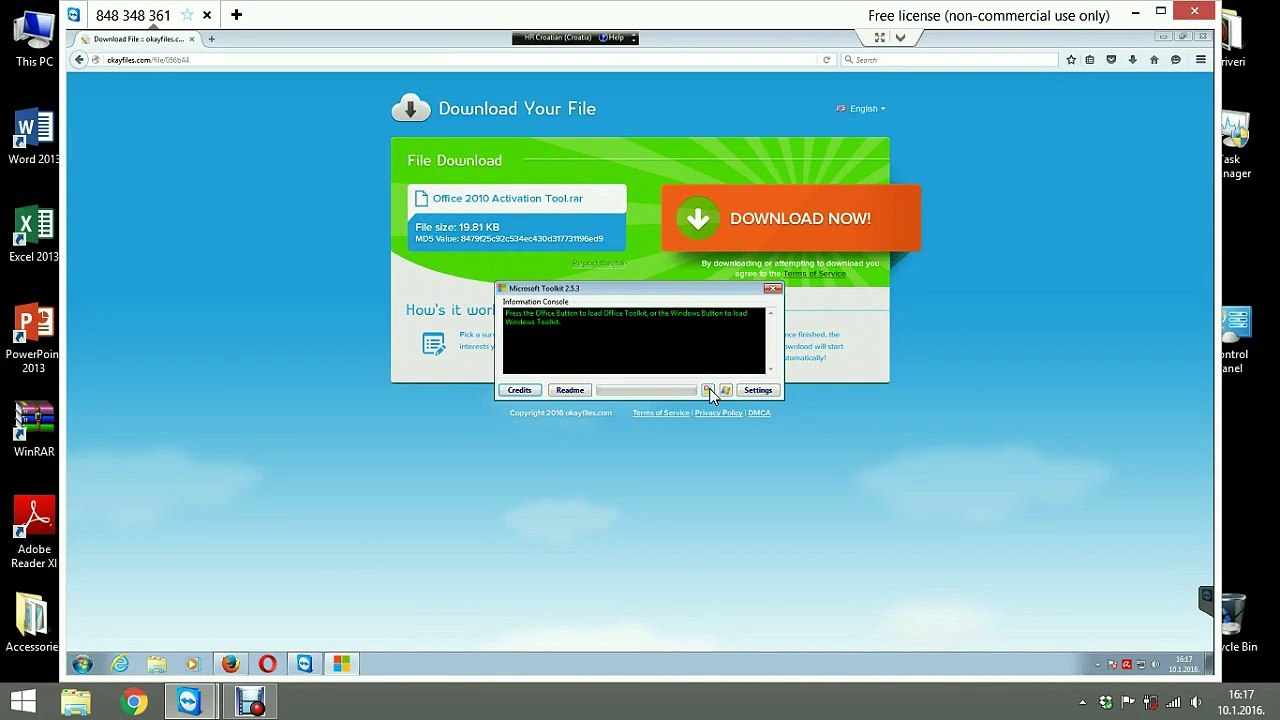1280x720 pixels.
Task: Show bookmarks list icon in Firefox toolbar
Action: pyautogui.click(x=1090, y=60)
